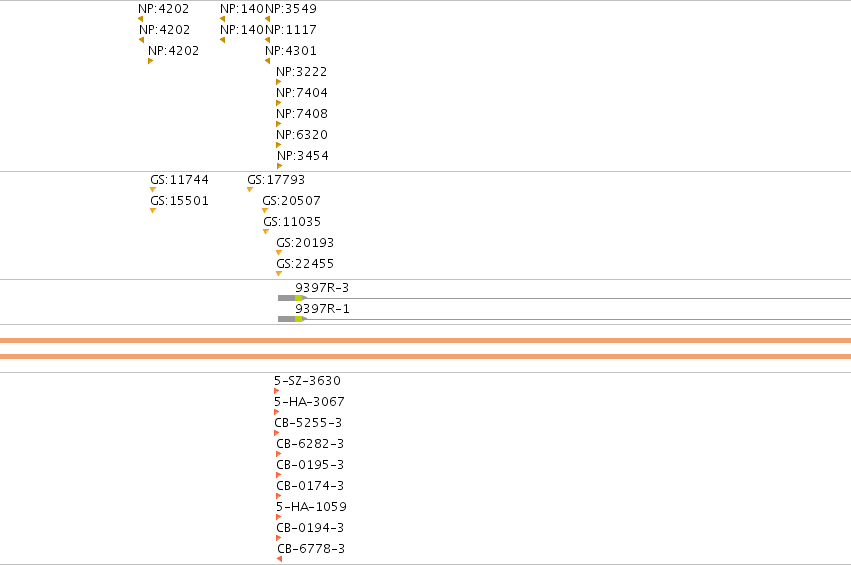Image resolution: width=851 pixels, height=565 pixels.
Task: Open the GS:22455 feature label
Action: click(x=305, y=264)
